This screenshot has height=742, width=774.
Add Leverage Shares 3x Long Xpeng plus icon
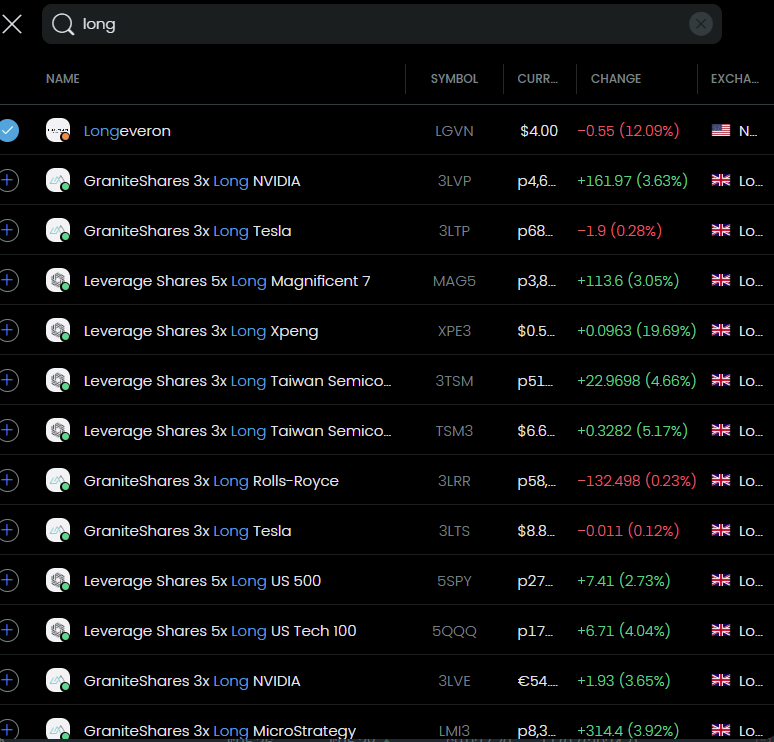tap(8, 330)
